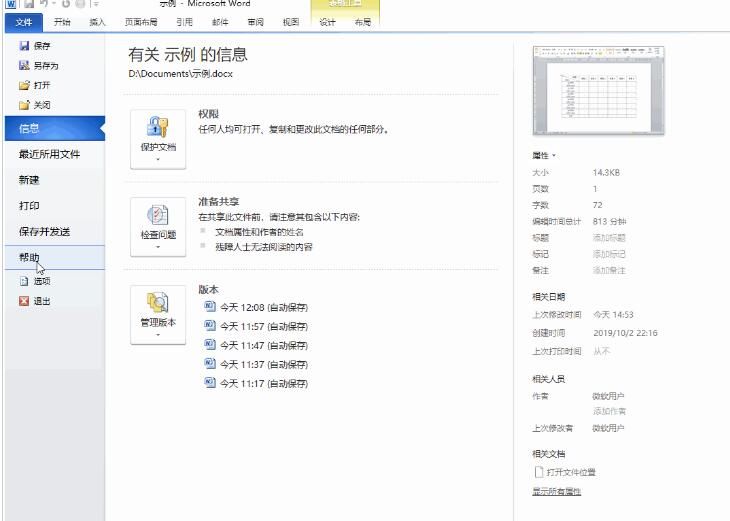Image resolution: width=730 pixels, height=521 pixels.
Task: Click the file path D:\Documents\示例.docx
Action: point(181,74)
